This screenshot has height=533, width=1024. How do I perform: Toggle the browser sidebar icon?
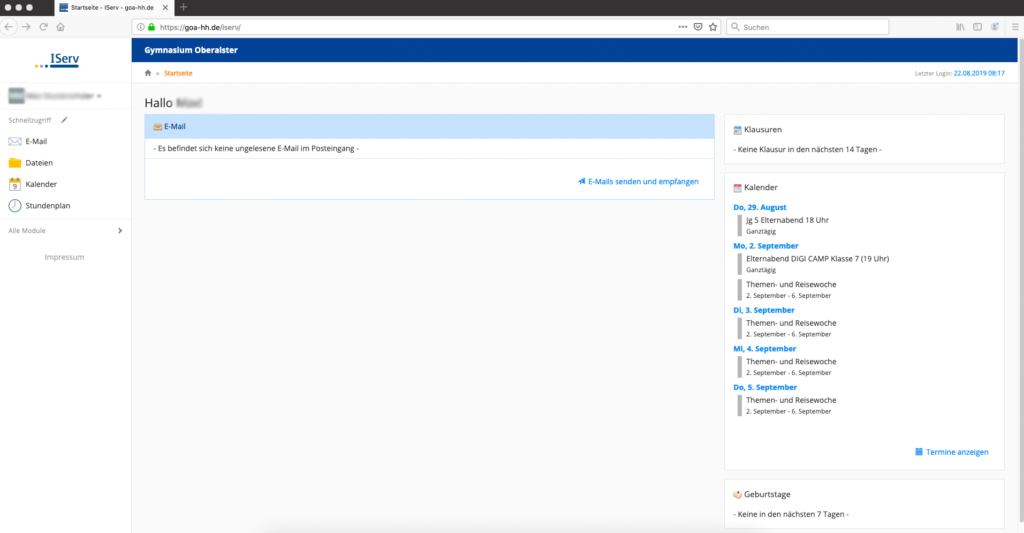click(977, 27)
